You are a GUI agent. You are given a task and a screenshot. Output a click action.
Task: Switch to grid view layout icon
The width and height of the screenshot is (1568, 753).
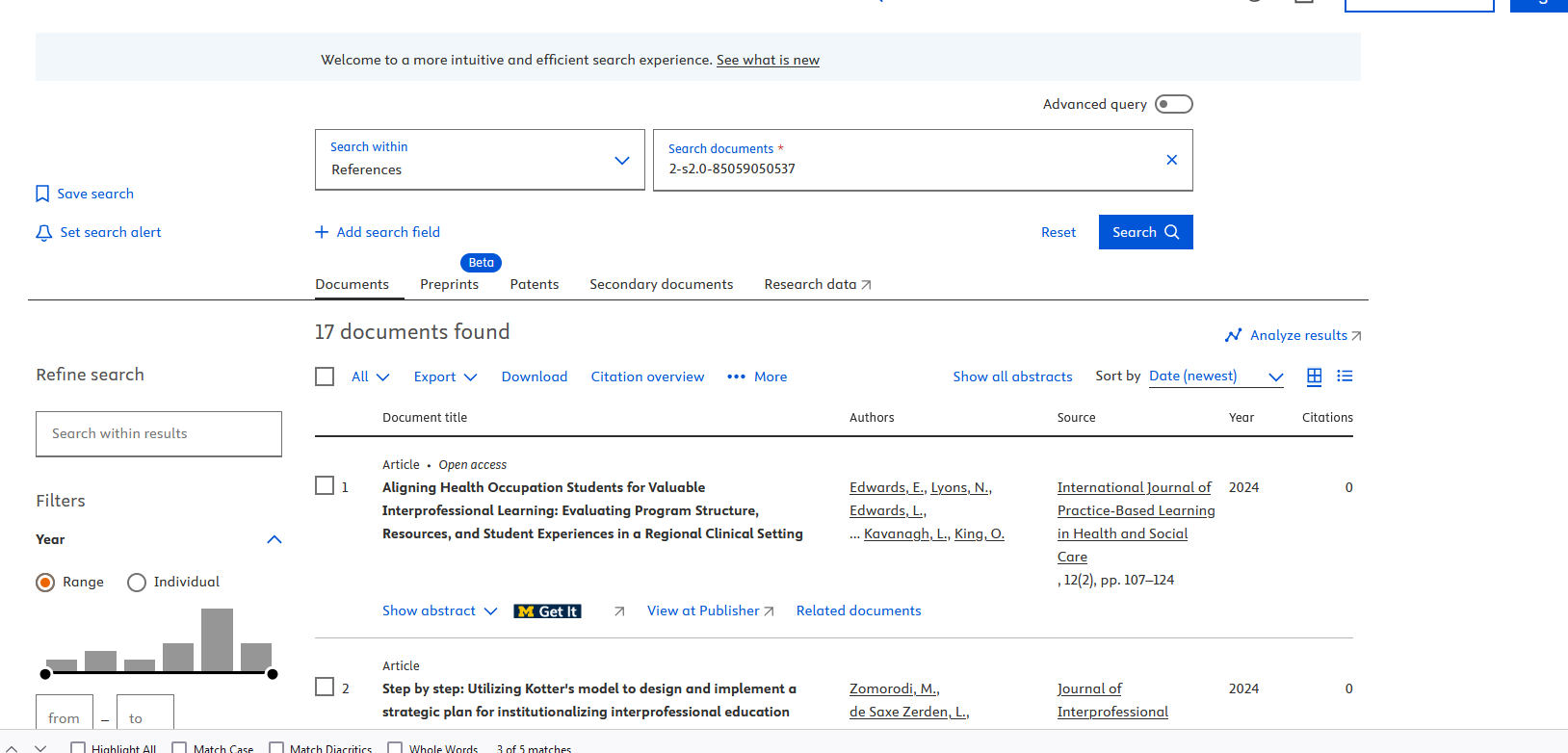[x=1314, y=376]
